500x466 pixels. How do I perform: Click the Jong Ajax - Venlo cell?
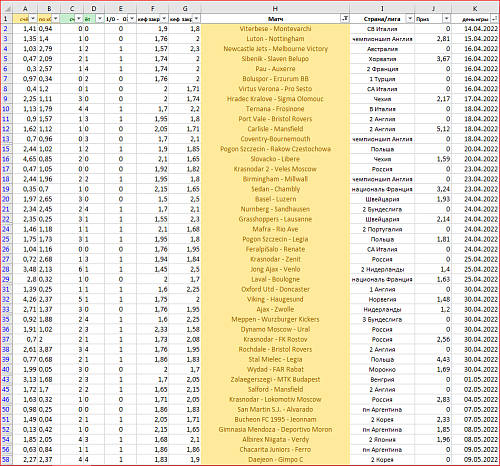pyautogui.click(x=275, y=269)
